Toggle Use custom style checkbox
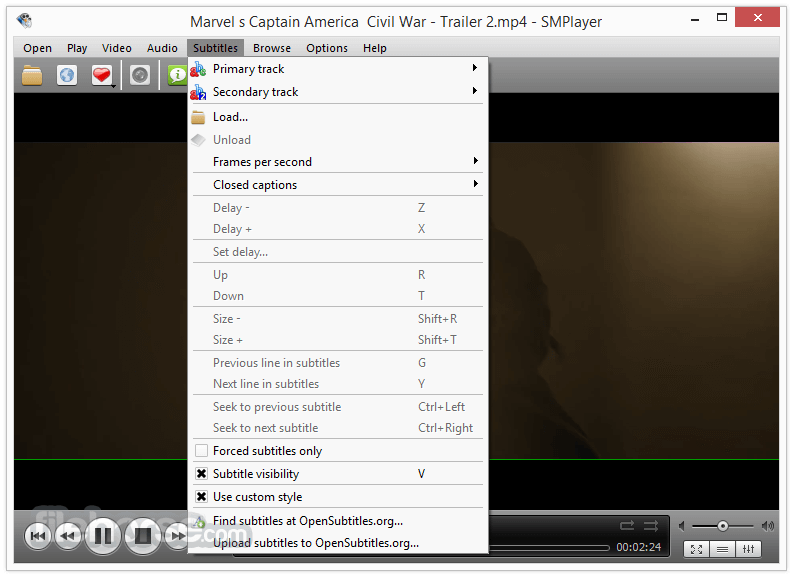793x578 pixels. click(201, 497)
